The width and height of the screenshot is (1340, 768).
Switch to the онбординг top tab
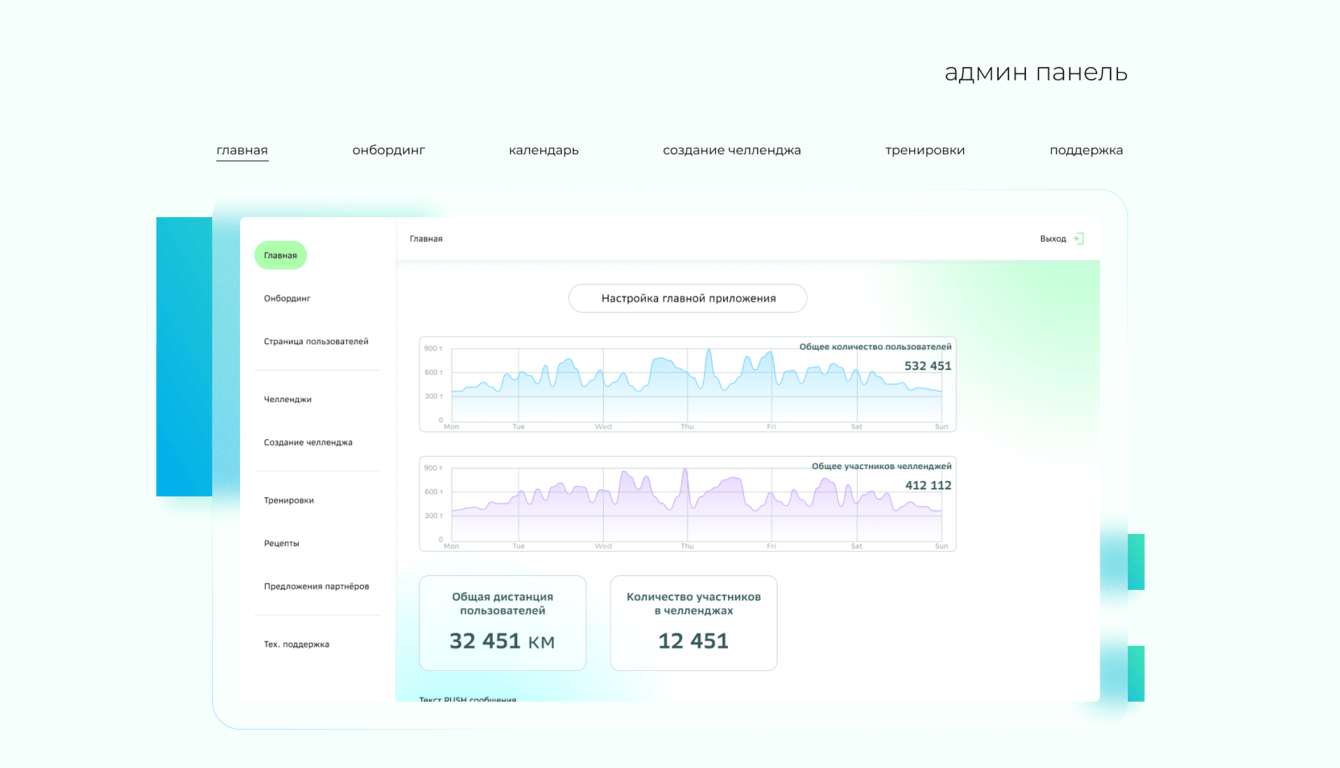[x=388, y=150]
